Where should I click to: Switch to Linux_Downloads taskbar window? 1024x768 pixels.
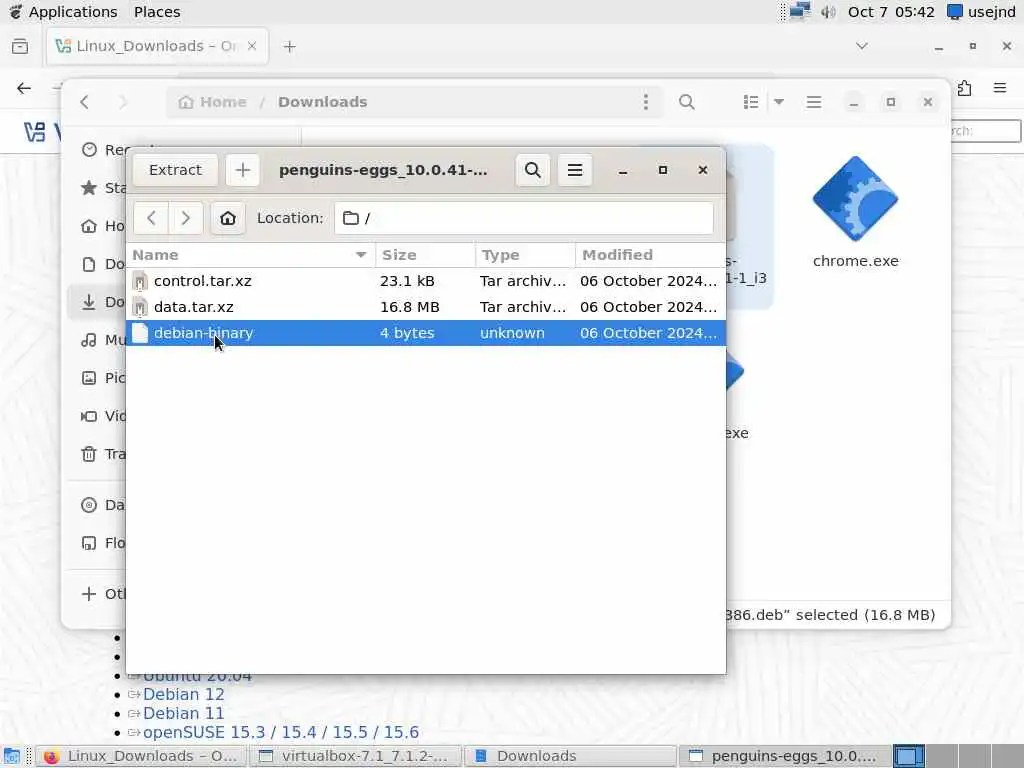click(140, 756)
